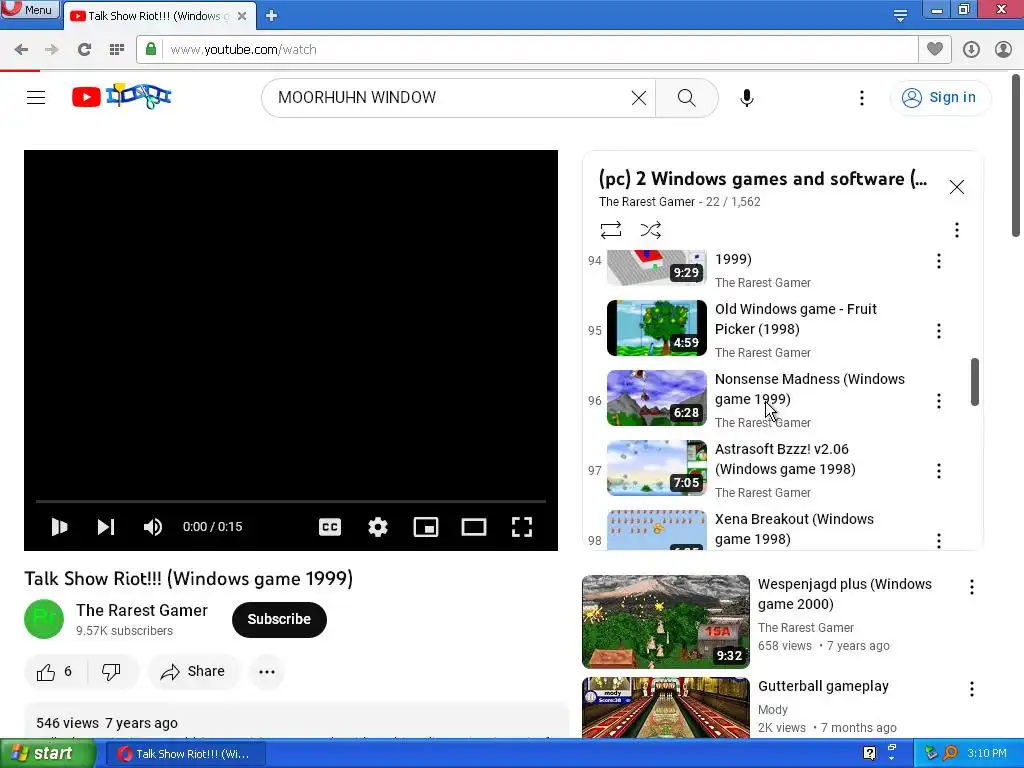The image size is (1024, 768).
Task: Like the video
Action: coord(55,671)
